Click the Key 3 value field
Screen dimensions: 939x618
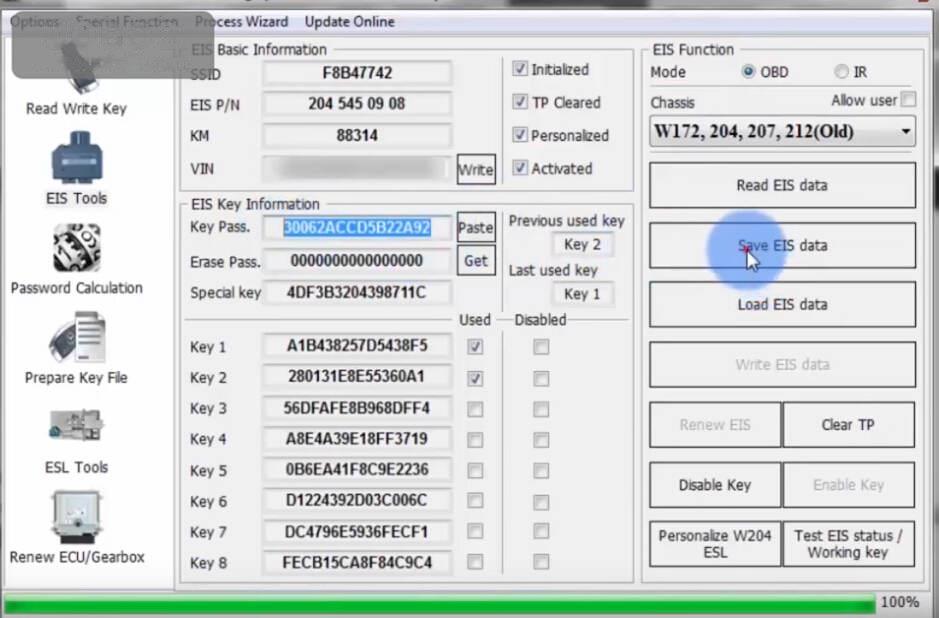(x=357, y=408)
